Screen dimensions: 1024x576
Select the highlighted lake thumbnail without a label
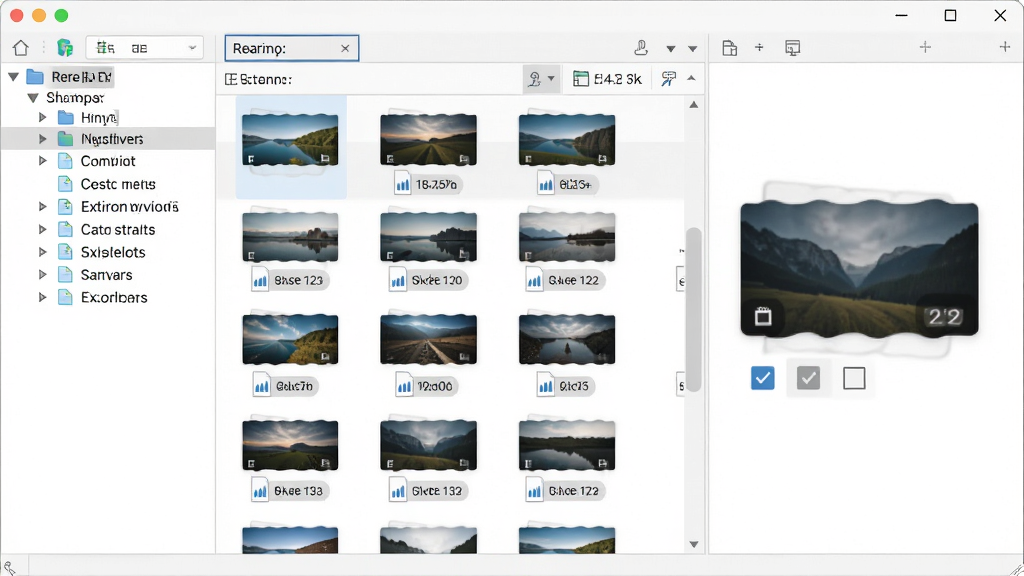pos(291,140)
